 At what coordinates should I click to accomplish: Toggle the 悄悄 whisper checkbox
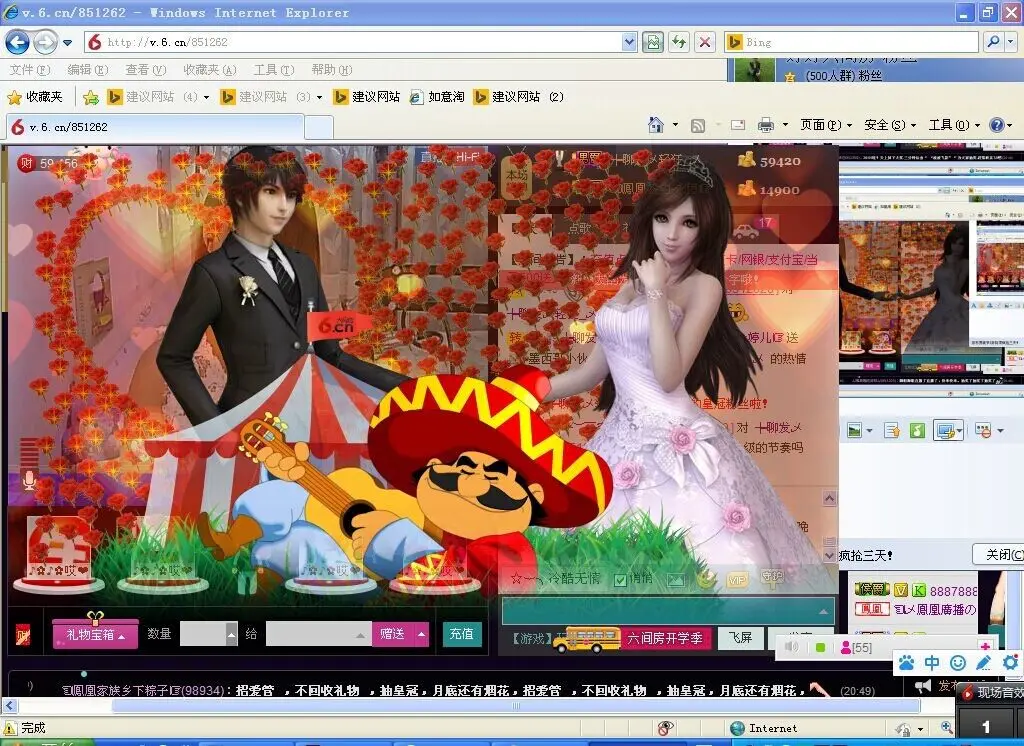[x=620, y=580]
